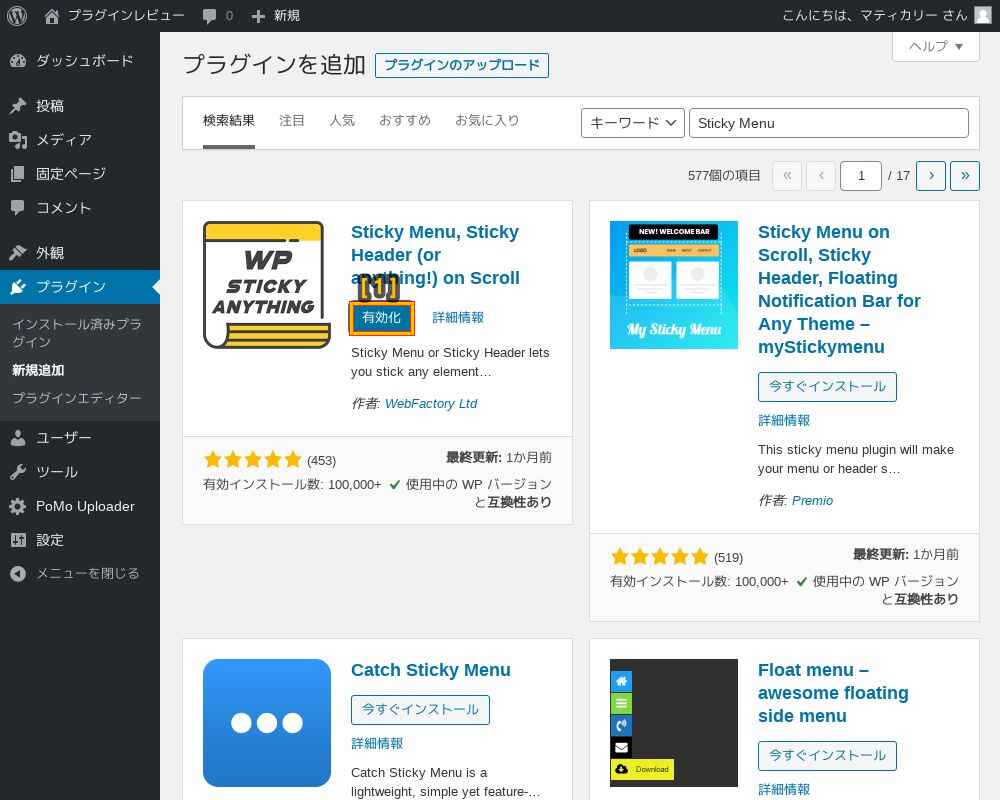Viewport: 1000px width, 800px height.
Task: Collapse menu via メニューを閉じる arrow icon
Action: tap(18, 574)
